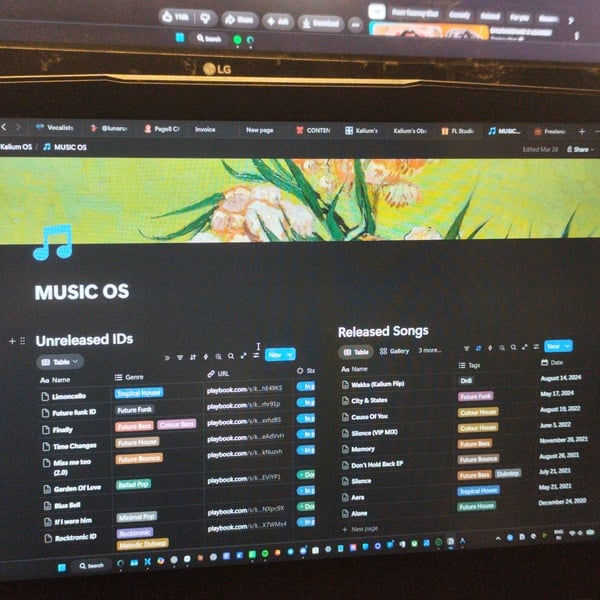Open Date column header in Released Songs
Screen dimensions: 600x600
[x=552, y=362]
